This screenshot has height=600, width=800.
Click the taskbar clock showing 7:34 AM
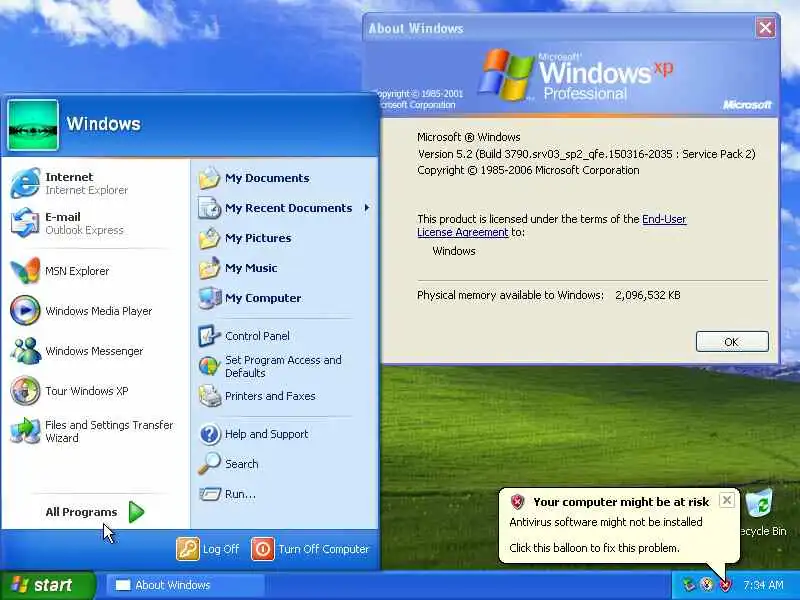763,585
